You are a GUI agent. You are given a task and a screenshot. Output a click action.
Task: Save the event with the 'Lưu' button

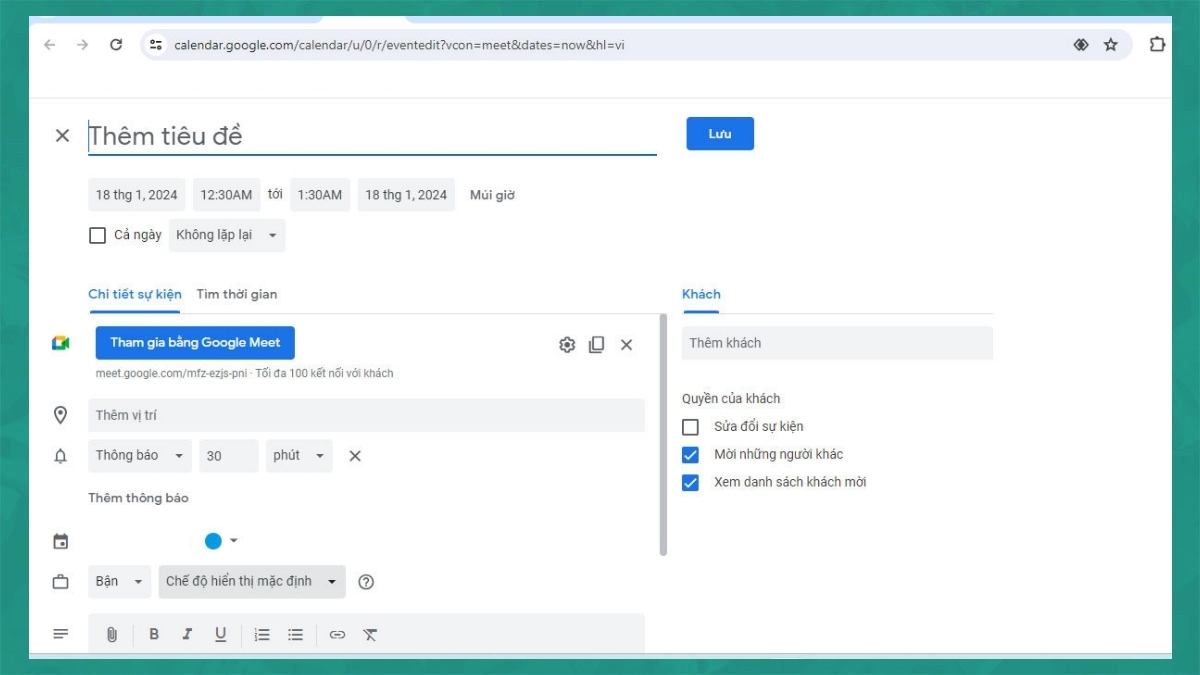[x=719, y=133]
